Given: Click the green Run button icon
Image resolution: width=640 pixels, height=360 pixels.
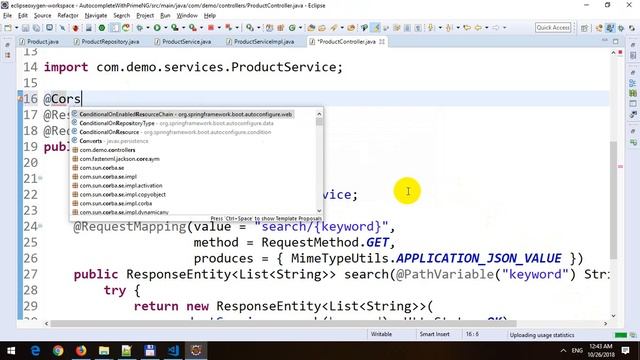Looking at the screenshot, I should [157, 28].
